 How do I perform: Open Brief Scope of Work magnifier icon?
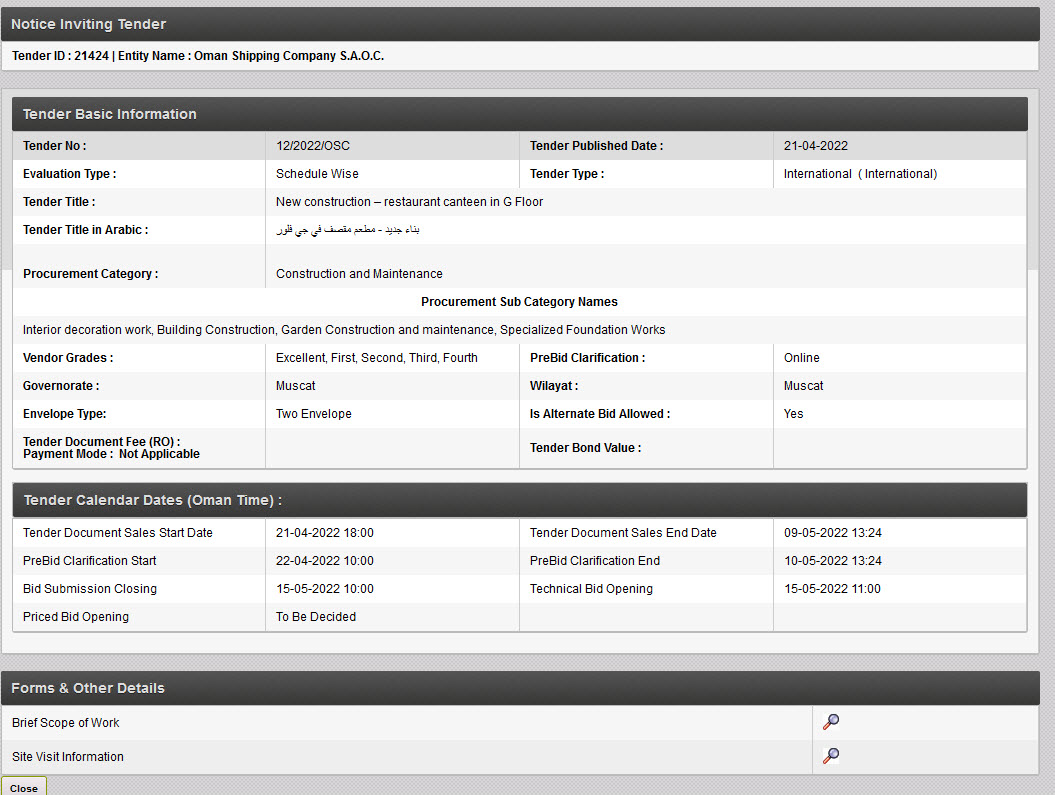coord(830,722)
